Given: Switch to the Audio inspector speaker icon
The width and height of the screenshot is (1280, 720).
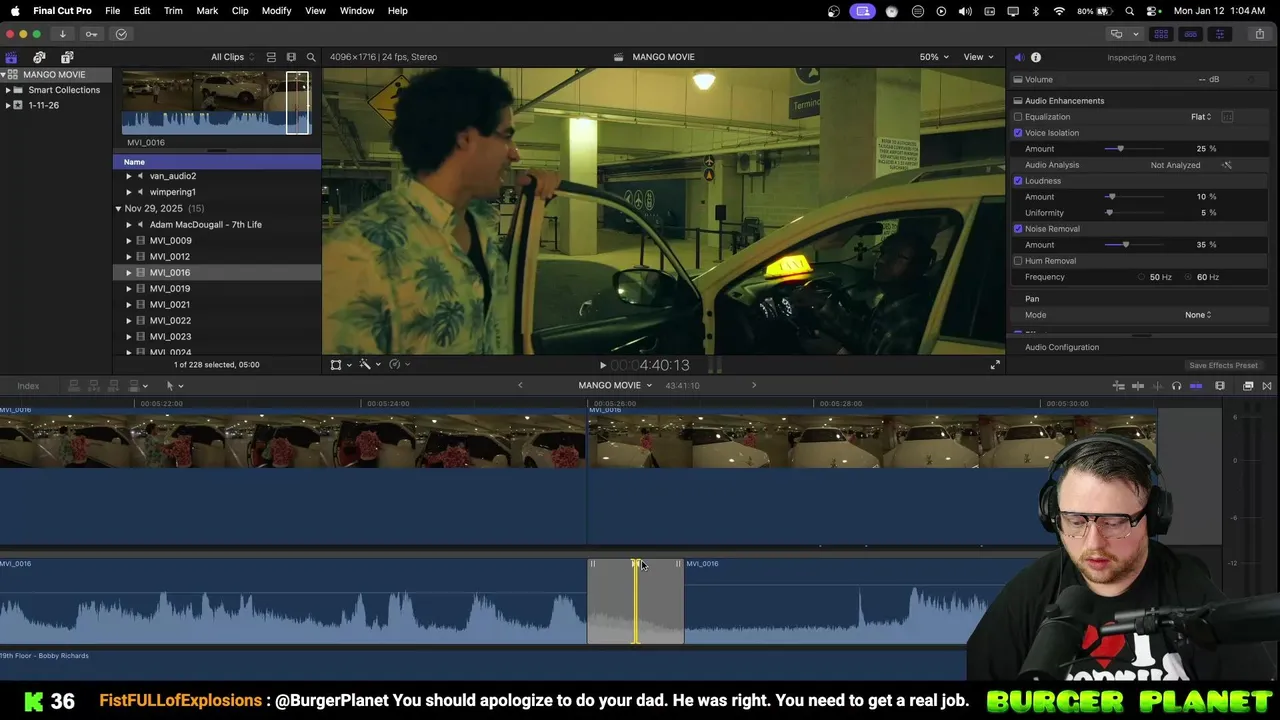Looking at the screenshot, I should (1018, 57).
